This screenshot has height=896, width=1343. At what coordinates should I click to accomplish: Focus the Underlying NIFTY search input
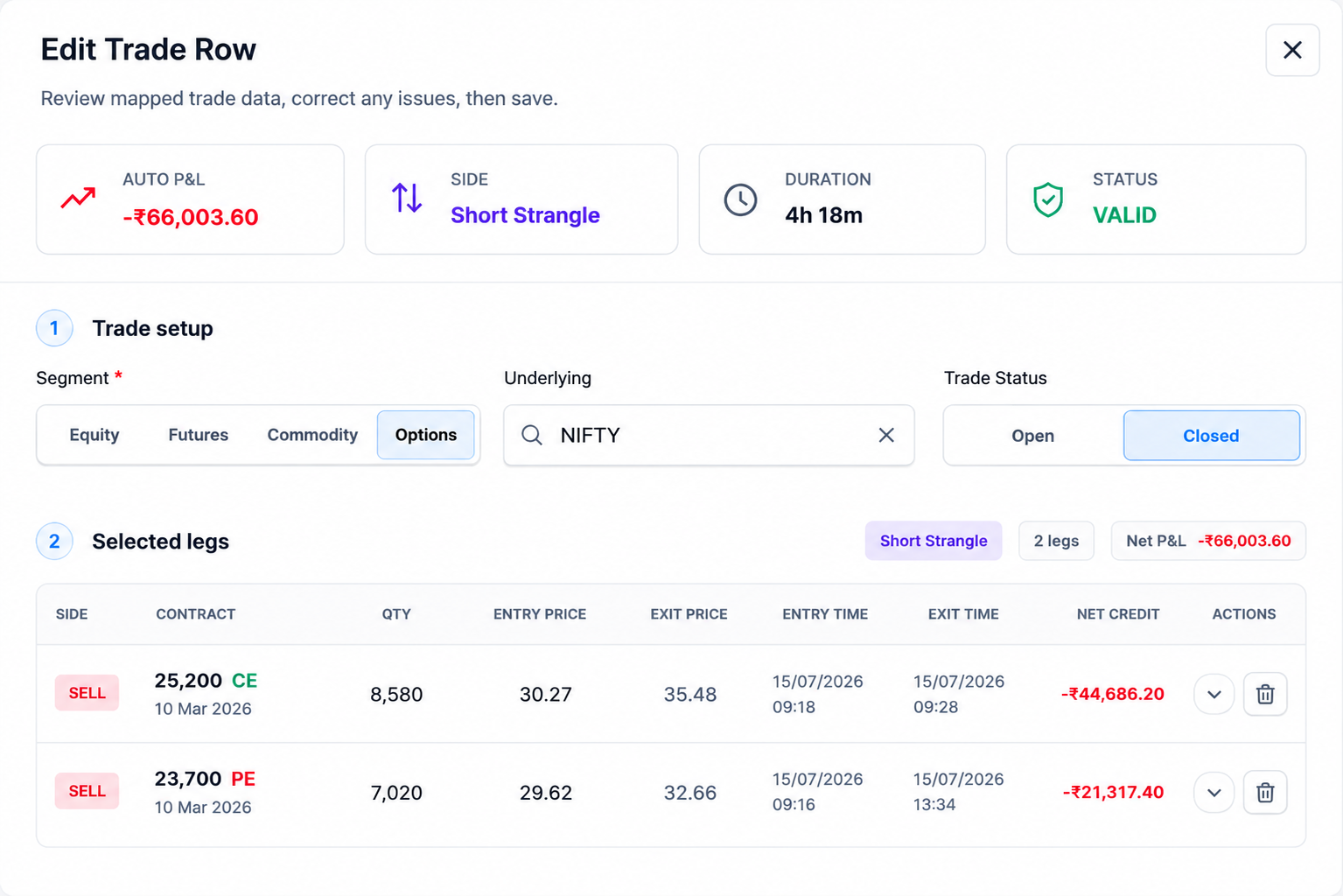click(x=709, y=435)
